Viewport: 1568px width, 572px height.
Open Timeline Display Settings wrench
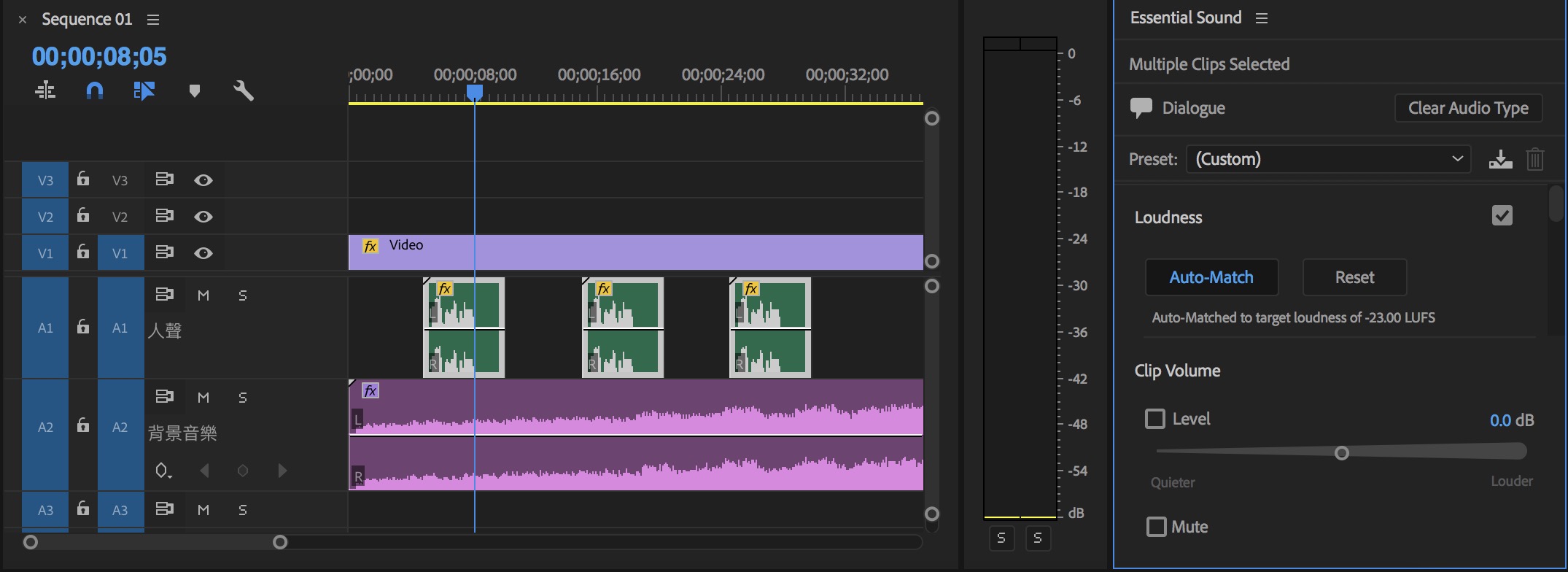pos(244,90)
